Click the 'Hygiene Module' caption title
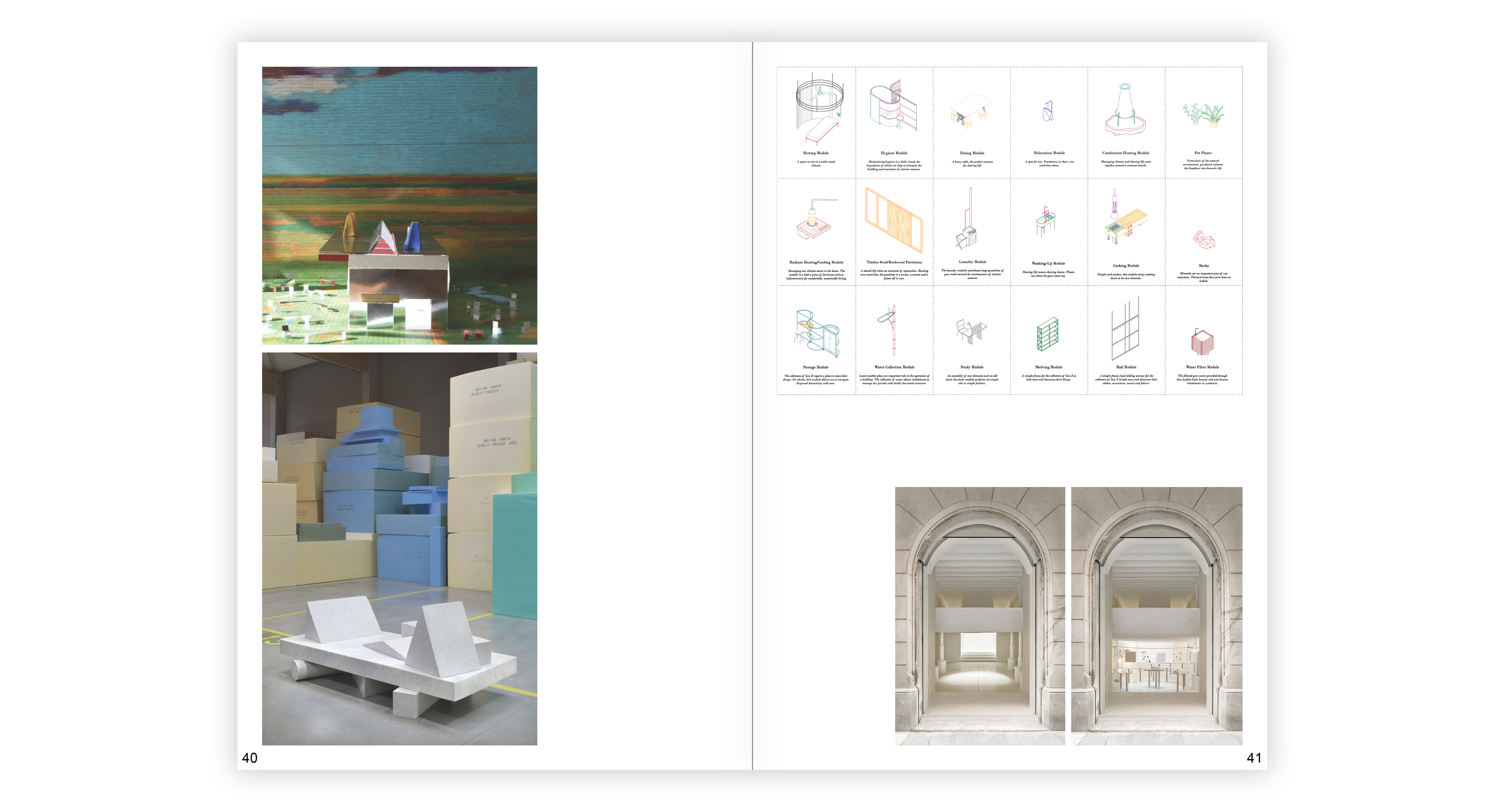Screen dimensions: 1505x812 (894, 153)
